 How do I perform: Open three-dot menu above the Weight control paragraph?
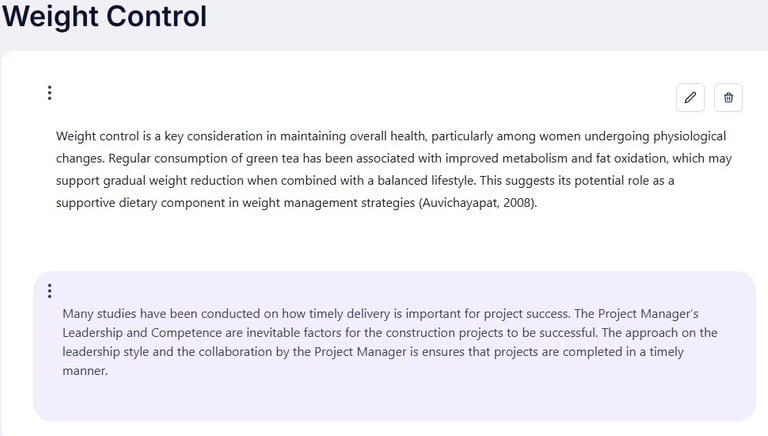(49, 93)
